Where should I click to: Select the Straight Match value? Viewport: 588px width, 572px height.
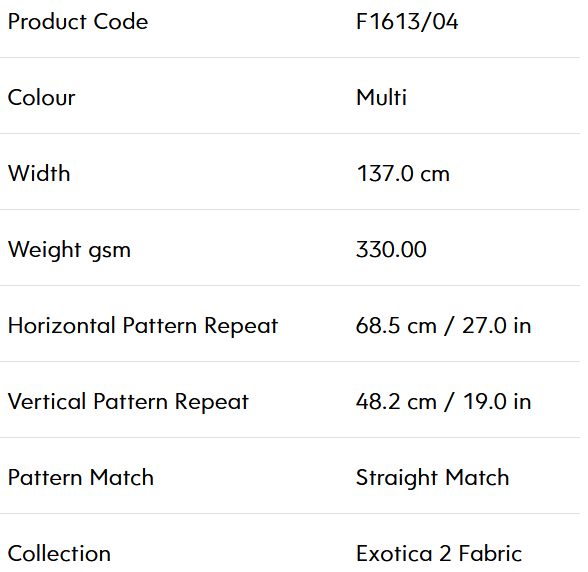[432, 478]
